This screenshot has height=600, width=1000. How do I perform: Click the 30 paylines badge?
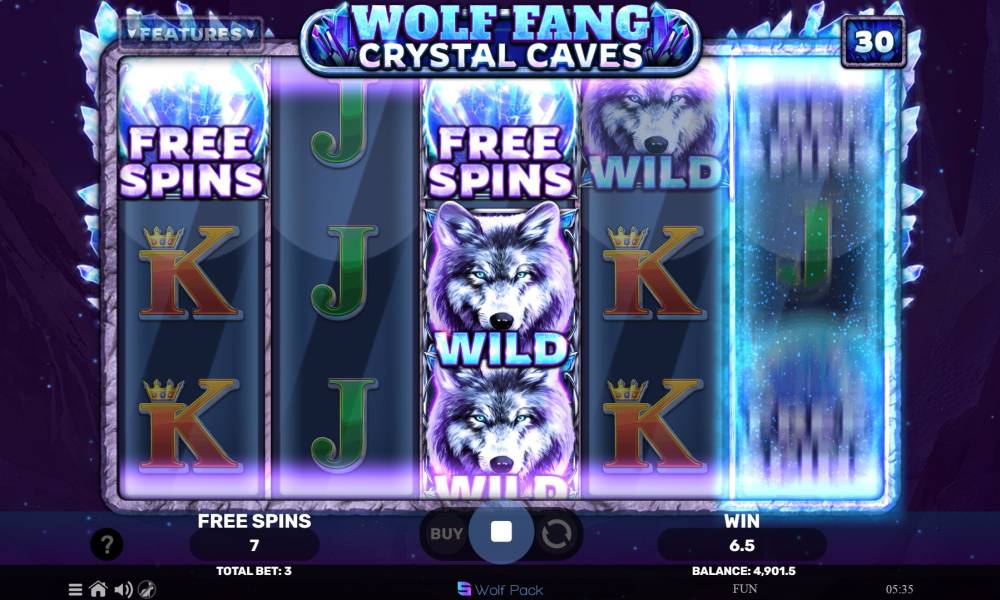873,42
